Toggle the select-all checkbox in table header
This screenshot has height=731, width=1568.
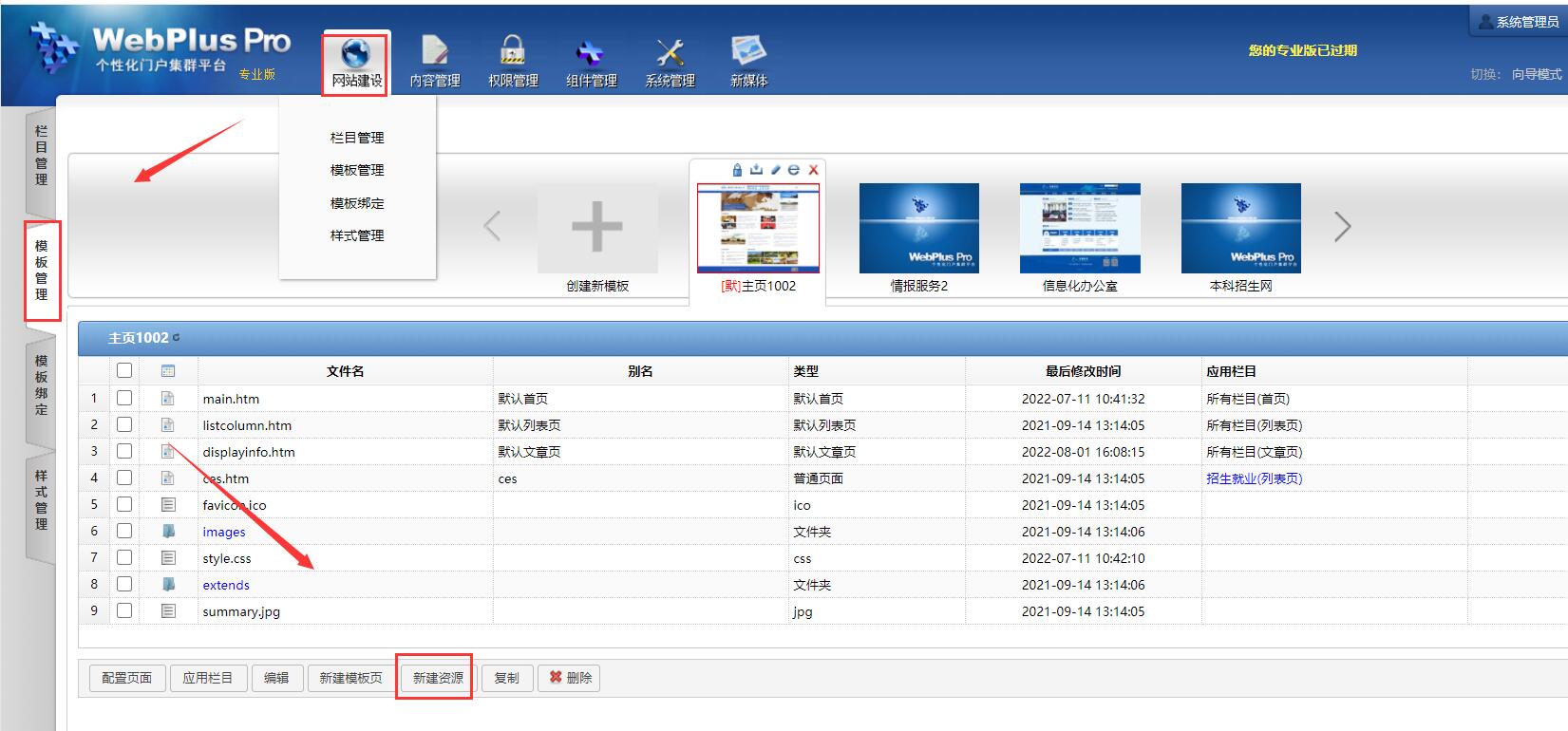click(124, 371)
